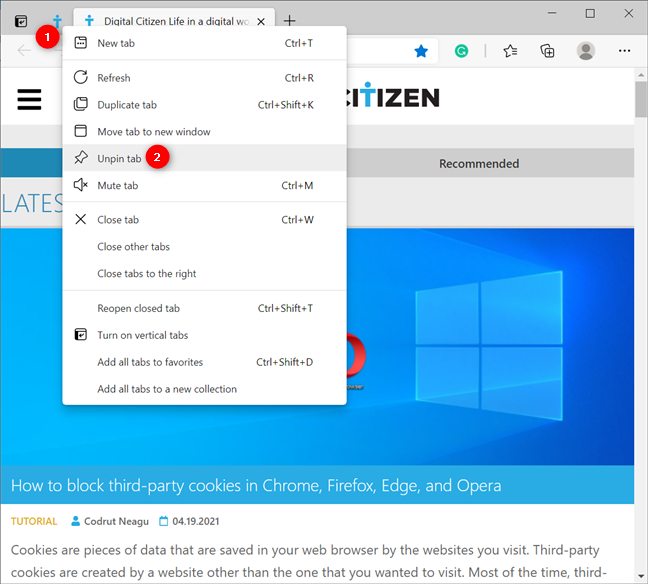This screenshot has width=648, height=584.
Task: Minimize the browser window
Action: pyautogui.click(x=552, y=14)
